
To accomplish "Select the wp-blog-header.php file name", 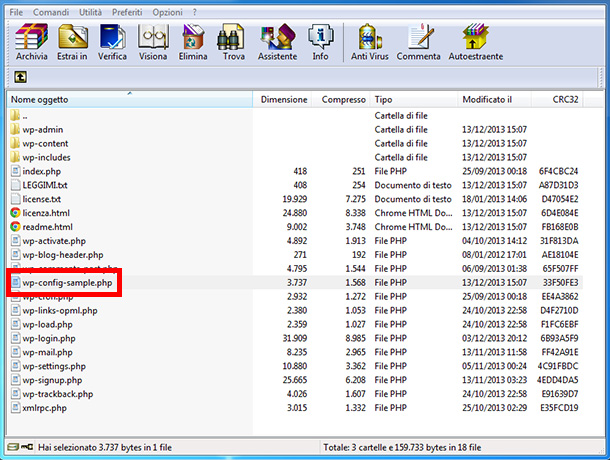I will (x=63, y=255).
